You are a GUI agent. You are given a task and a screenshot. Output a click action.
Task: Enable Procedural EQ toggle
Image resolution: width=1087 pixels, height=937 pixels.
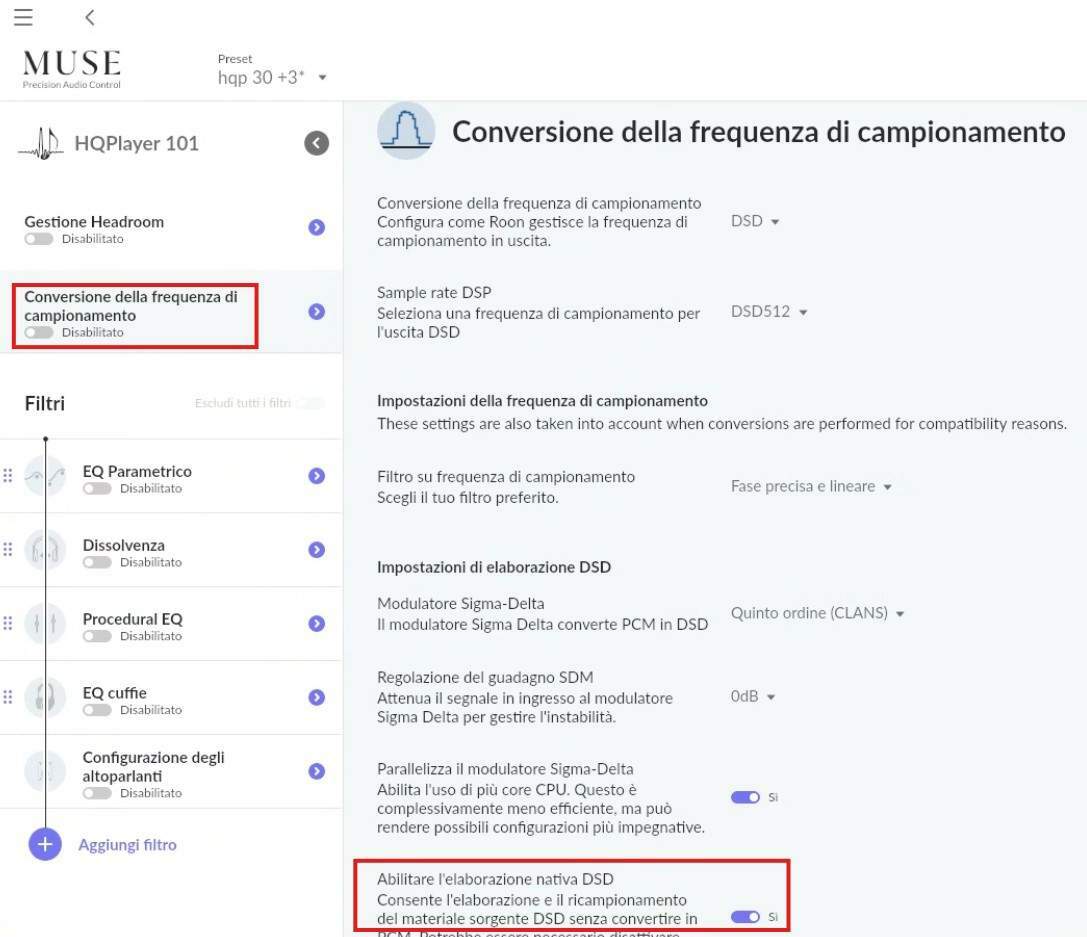[97, 636]
